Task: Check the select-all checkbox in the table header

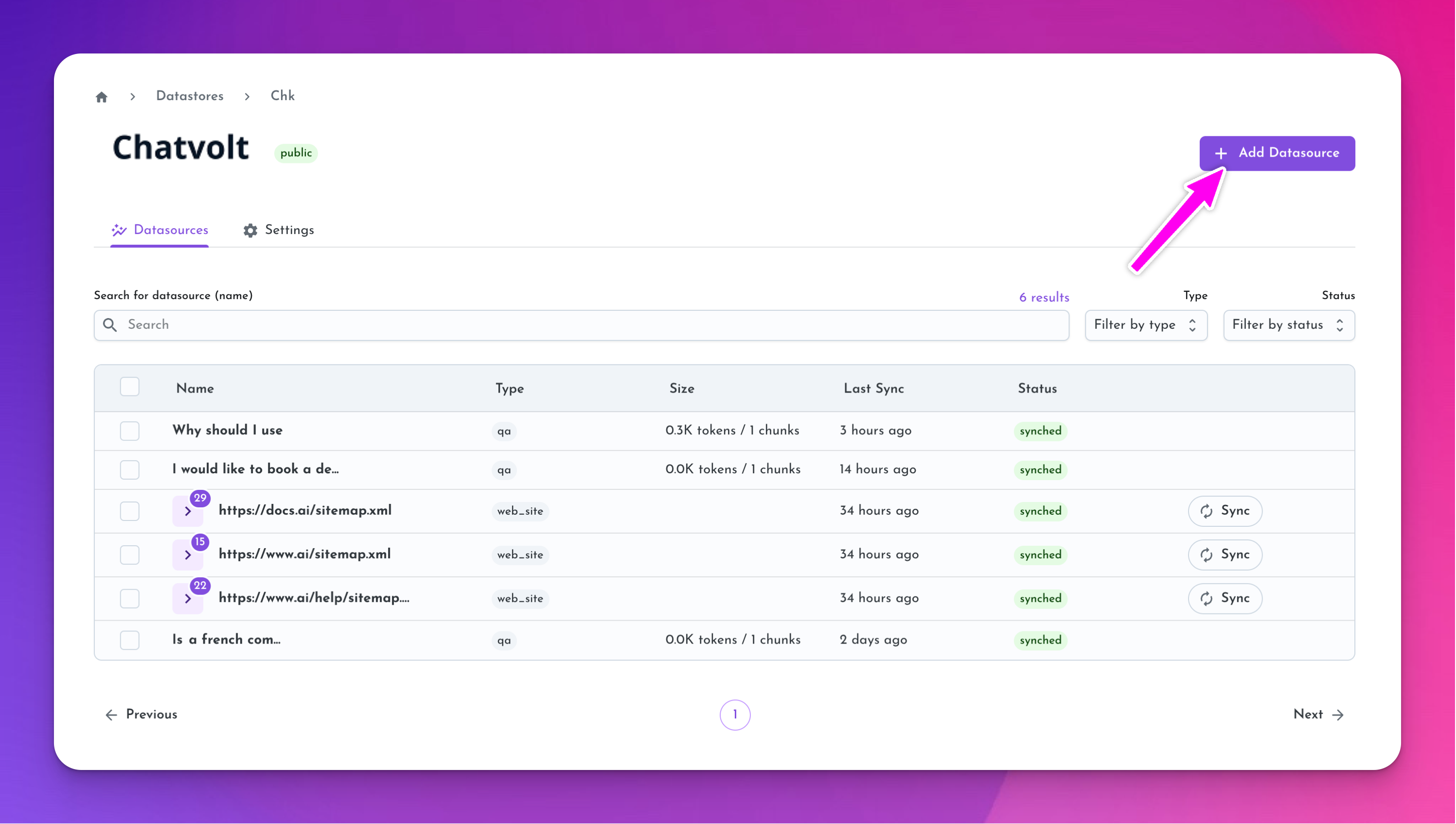Action: 129,387
